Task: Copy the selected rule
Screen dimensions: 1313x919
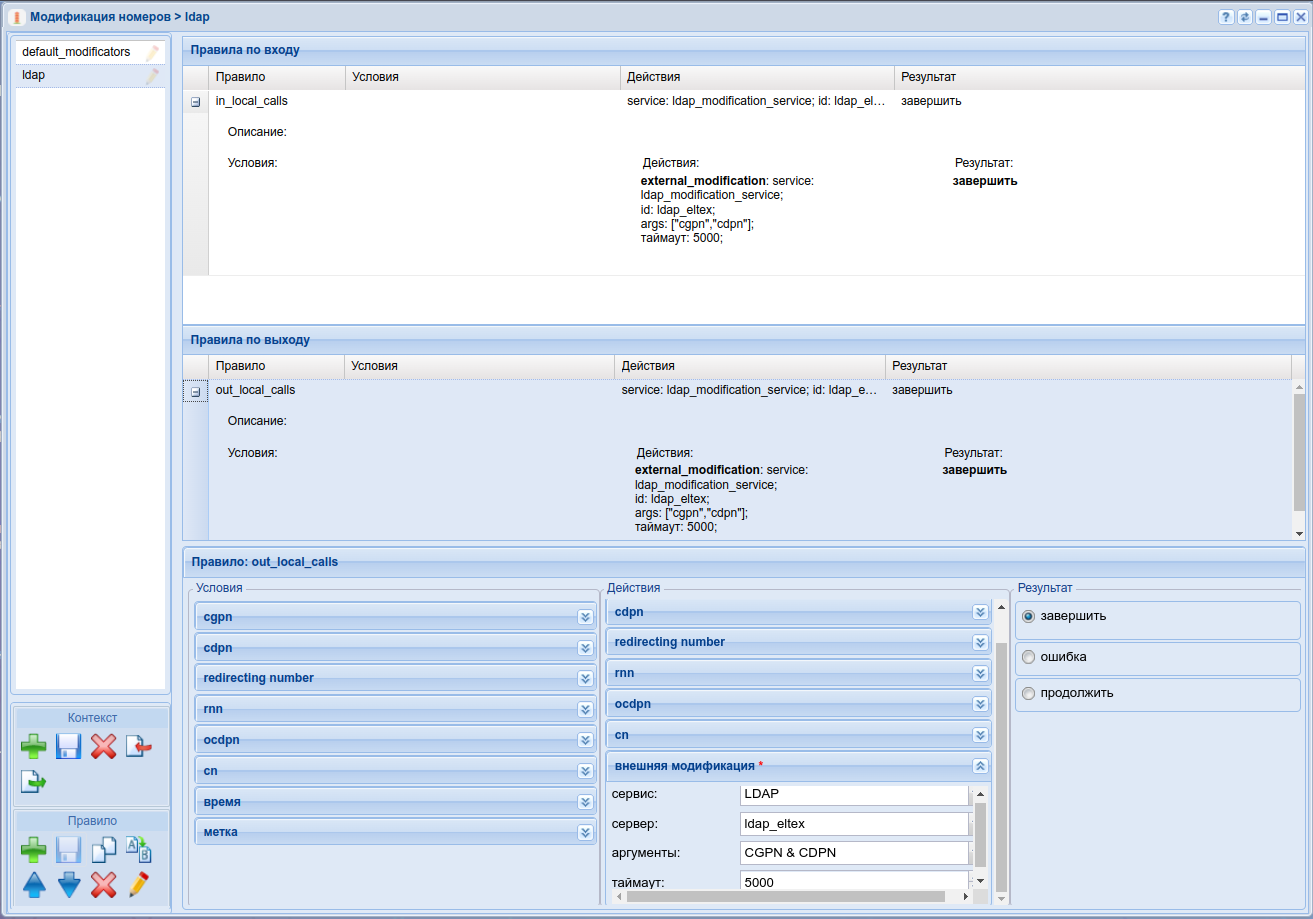Action: tap(103, 850)
